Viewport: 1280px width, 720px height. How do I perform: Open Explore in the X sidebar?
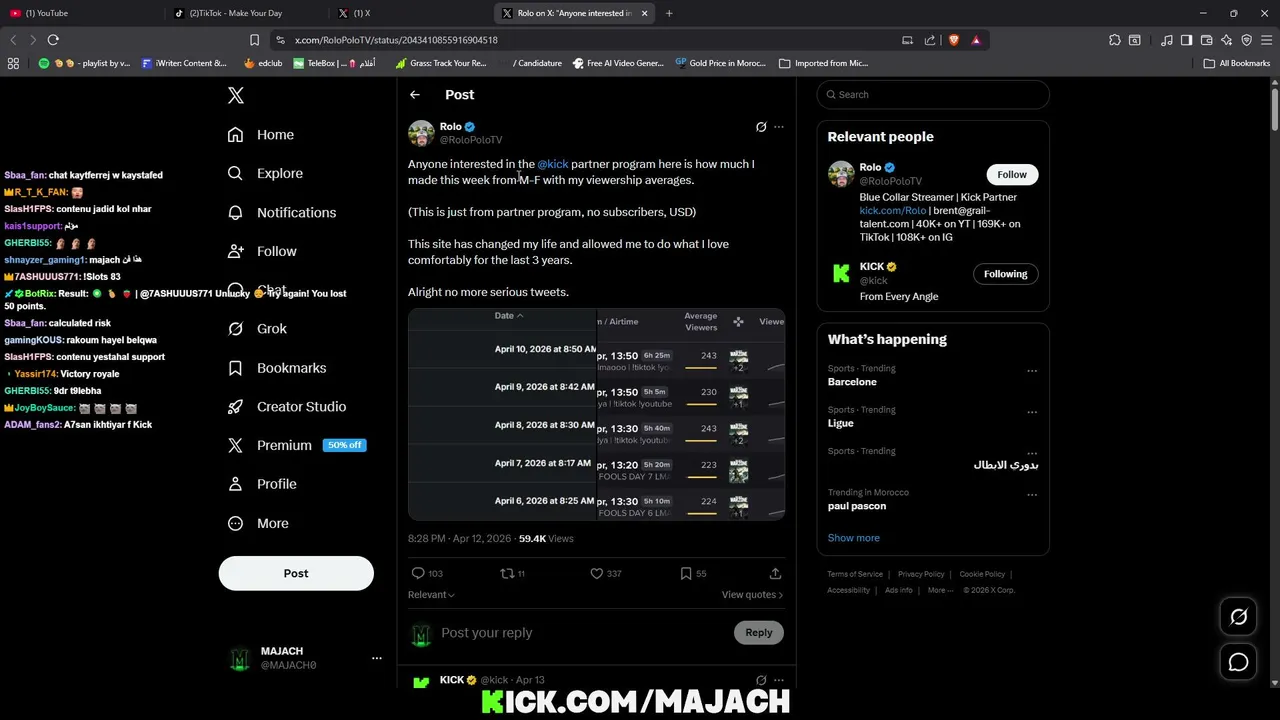(265, 173)
